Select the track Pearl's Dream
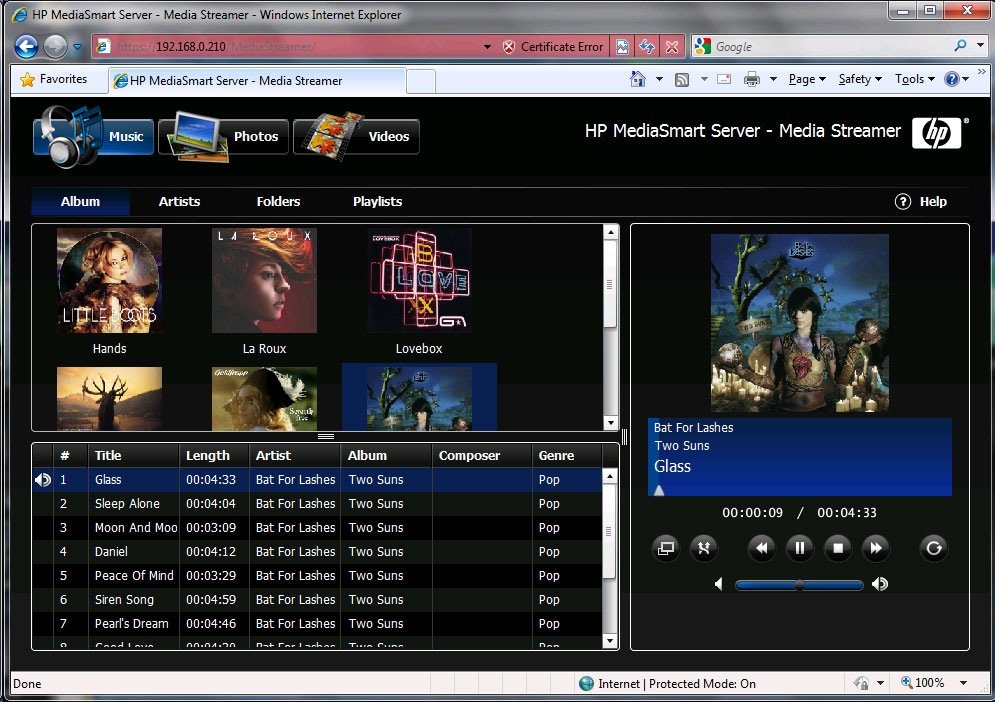 tap(317, 624)
